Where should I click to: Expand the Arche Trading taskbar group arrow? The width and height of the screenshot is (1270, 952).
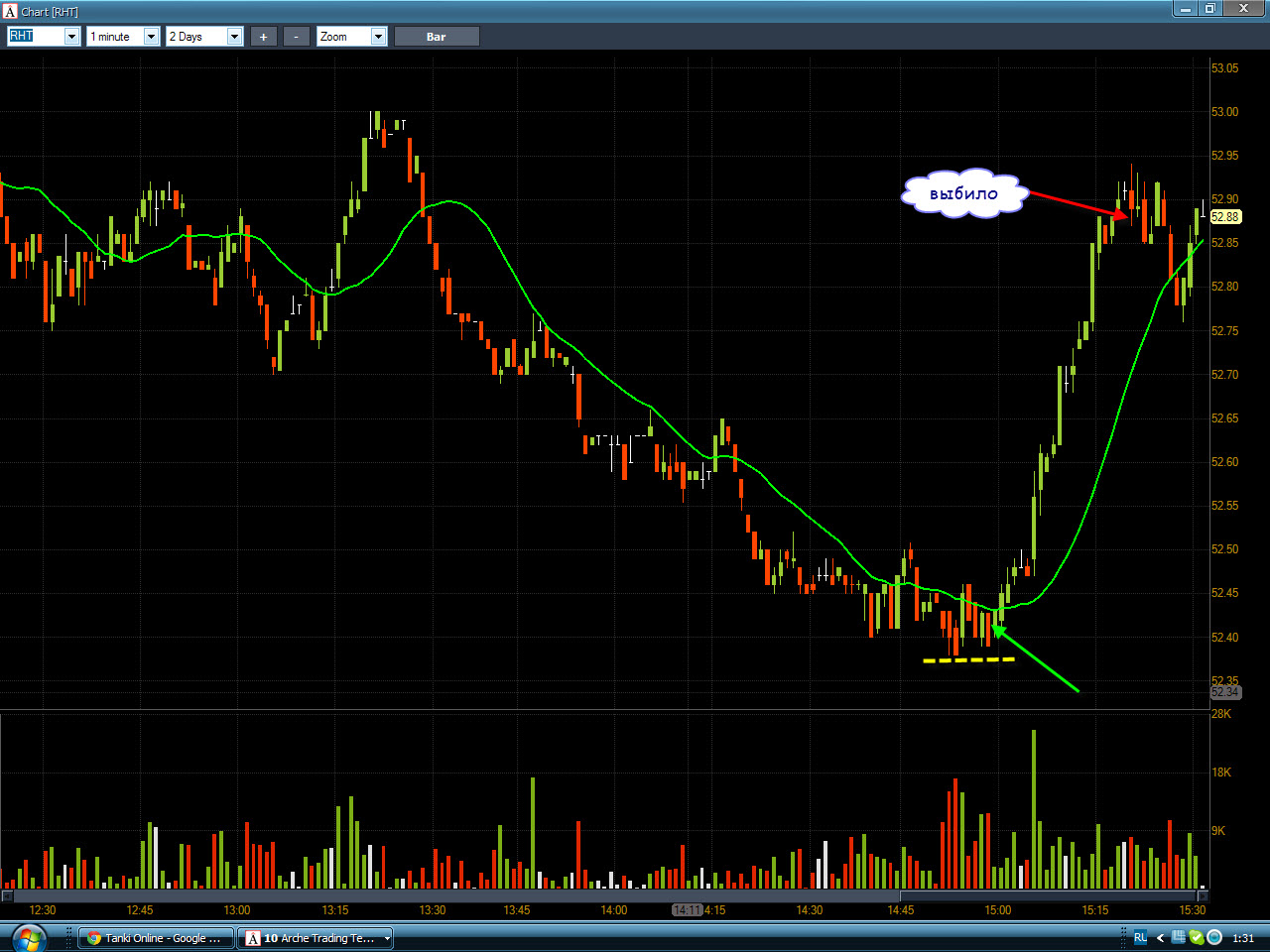(x=387, y=938)
